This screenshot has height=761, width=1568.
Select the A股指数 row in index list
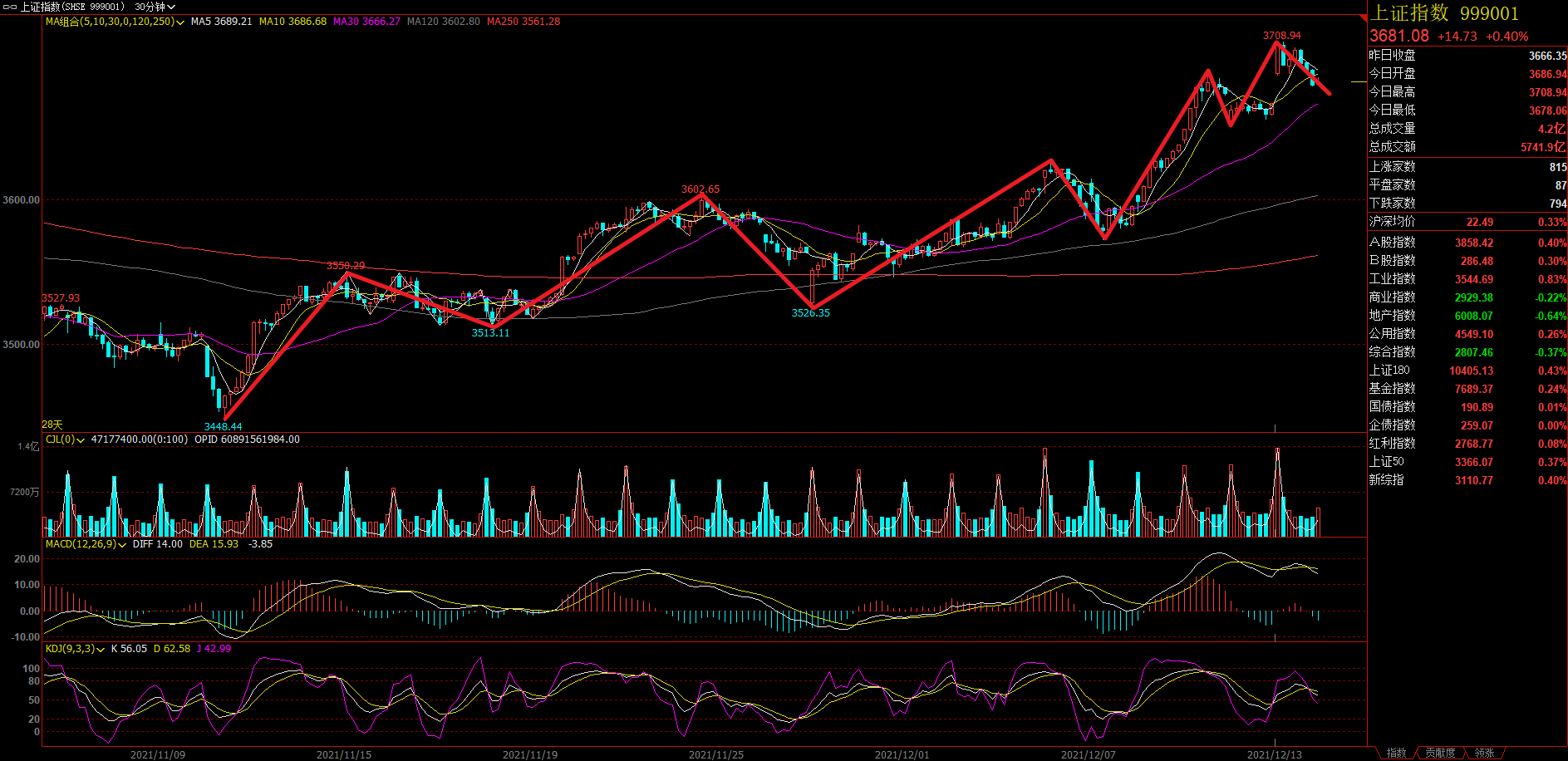click(x=1393, y=243)
